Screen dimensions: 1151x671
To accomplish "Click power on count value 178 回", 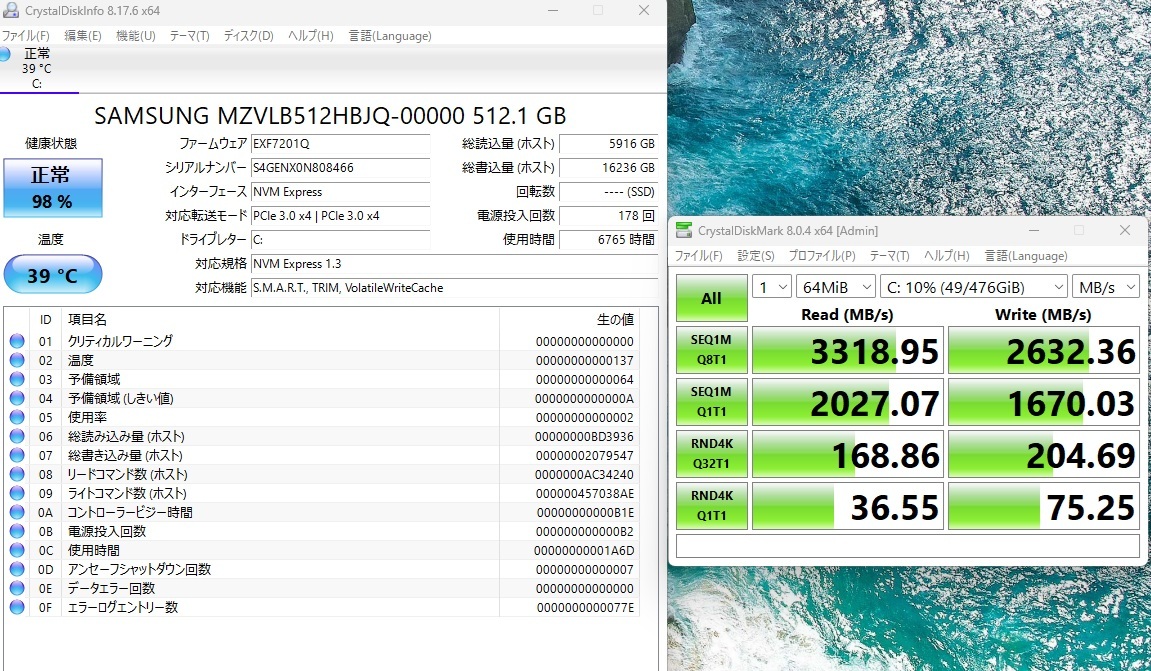I will click(x=608, y=216).
